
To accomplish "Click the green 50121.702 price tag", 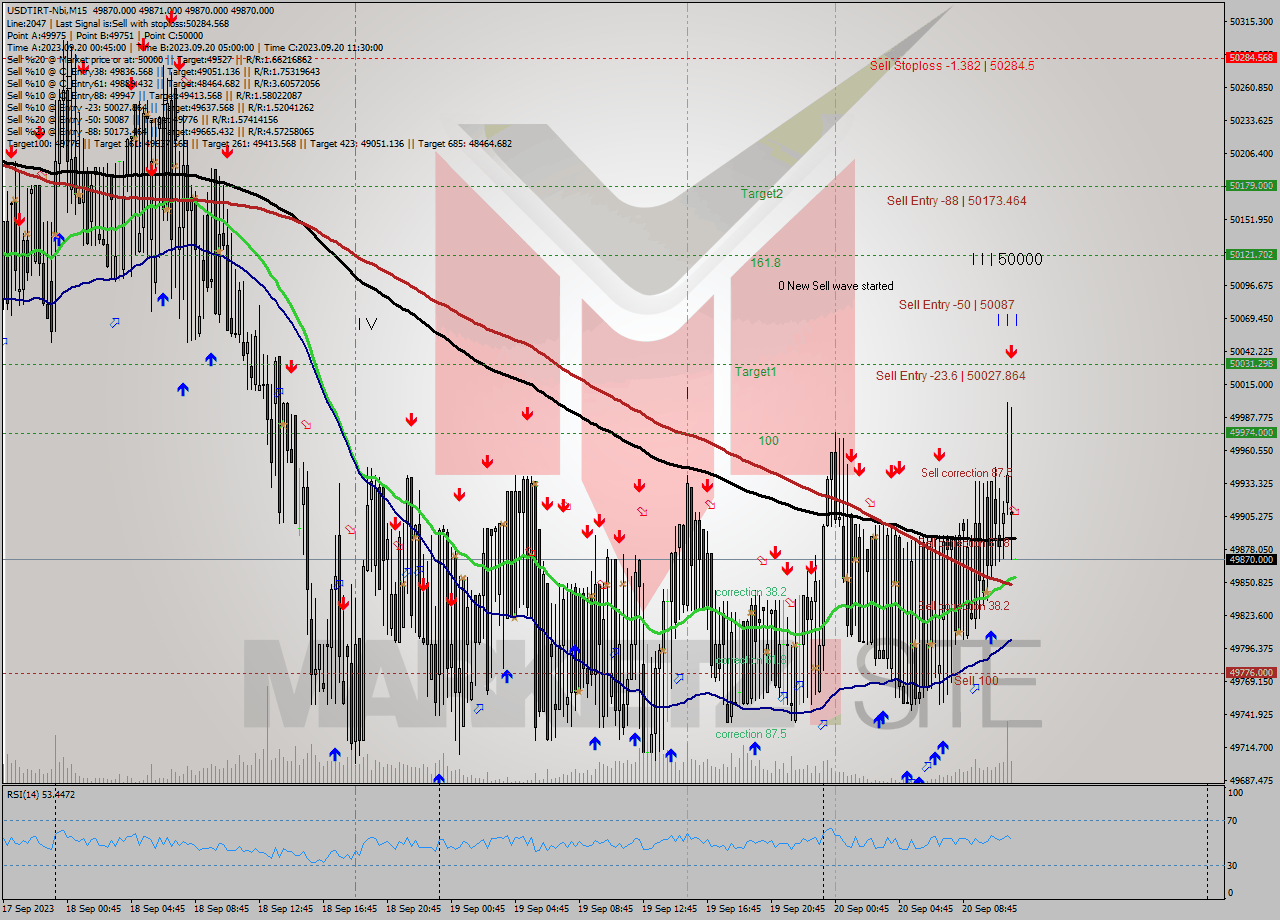I will coord(1251,254).
